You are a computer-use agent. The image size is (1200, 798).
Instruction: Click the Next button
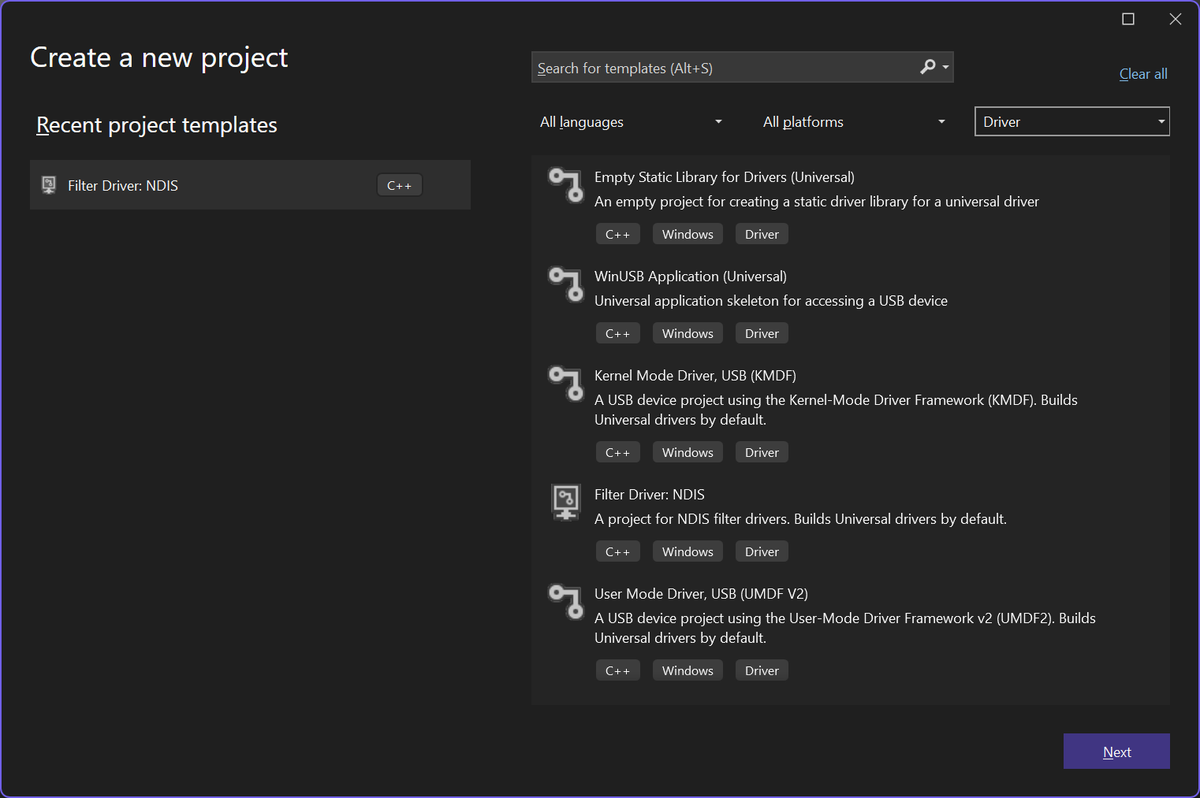pos(1116,752)
